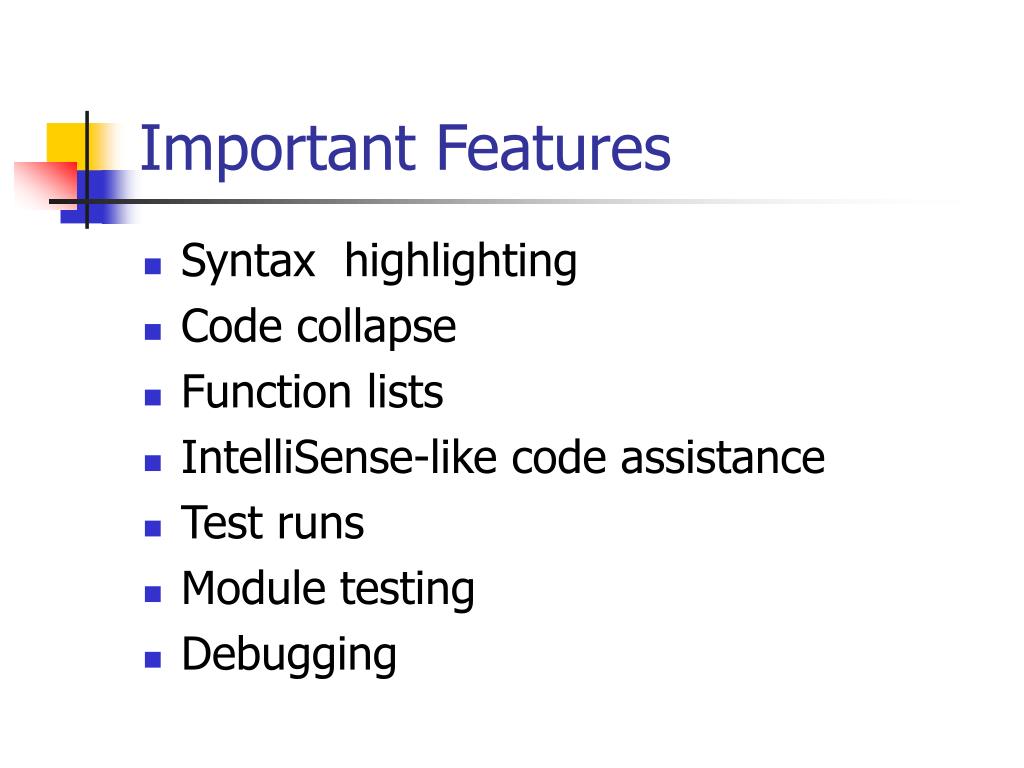Select the "Module testing" text line

[328, 590]
